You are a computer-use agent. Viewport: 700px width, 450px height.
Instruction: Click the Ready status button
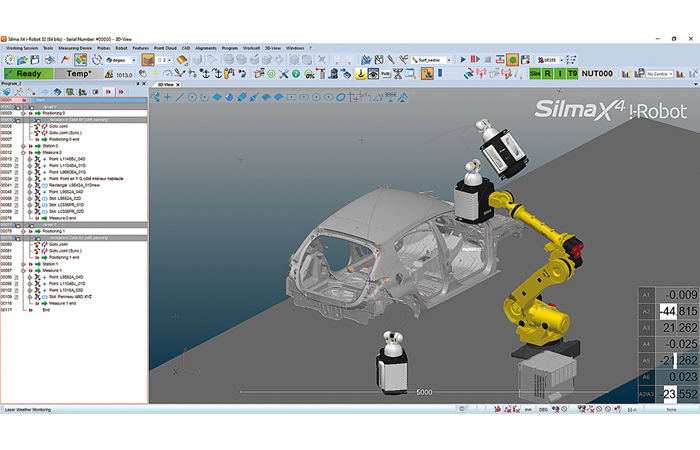tap(29, 74)
